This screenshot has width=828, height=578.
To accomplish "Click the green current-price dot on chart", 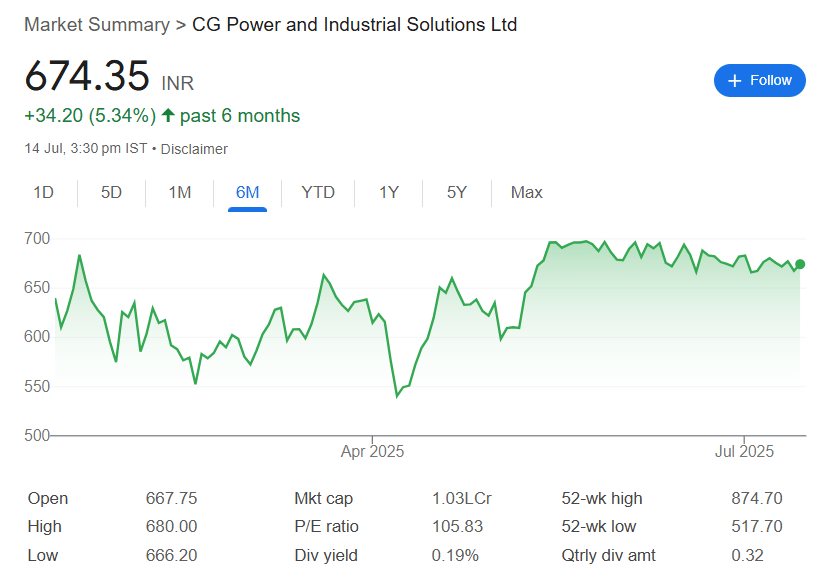I will coord(800,264).
